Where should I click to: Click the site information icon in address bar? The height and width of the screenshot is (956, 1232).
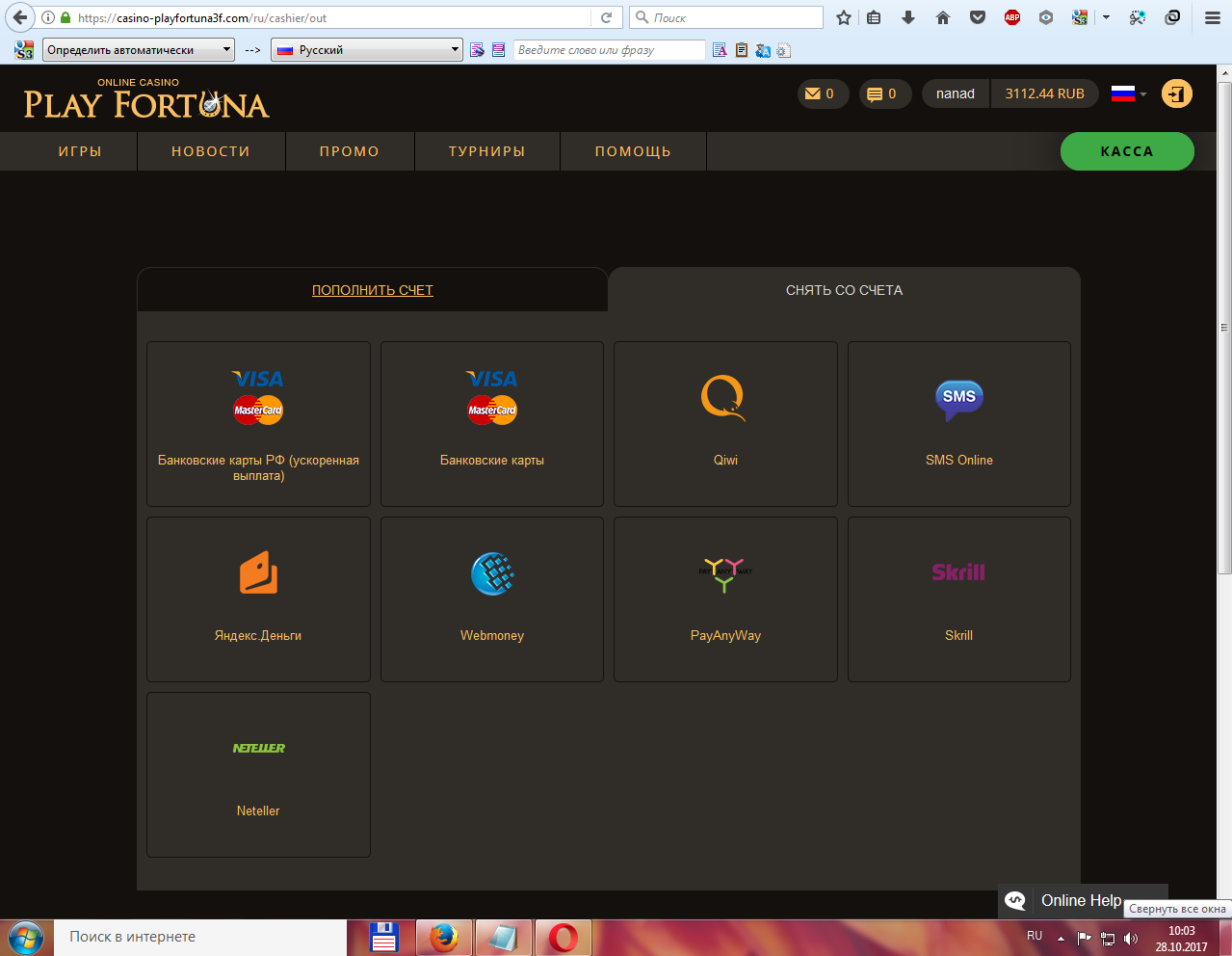tap(48, 17)
